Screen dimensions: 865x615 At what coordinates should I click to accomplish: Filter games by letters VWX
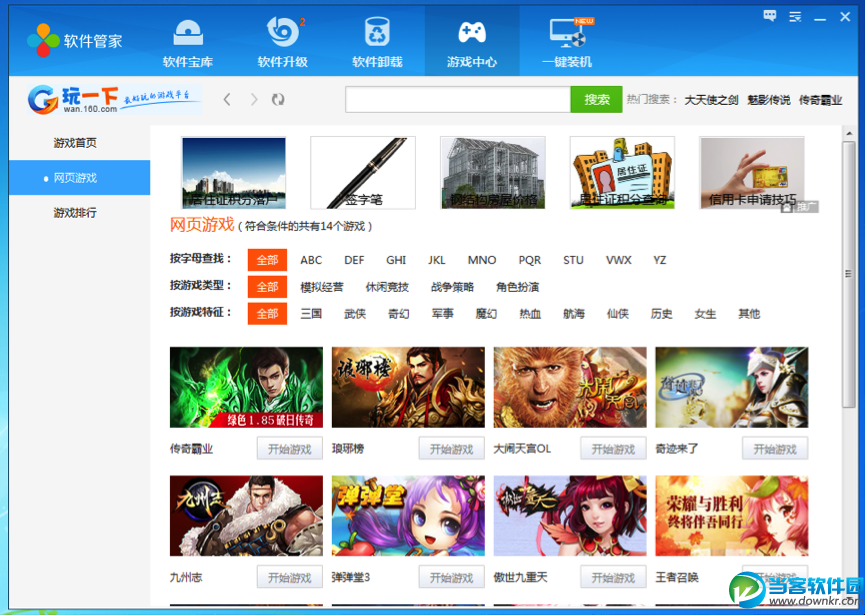pos(618,260)
